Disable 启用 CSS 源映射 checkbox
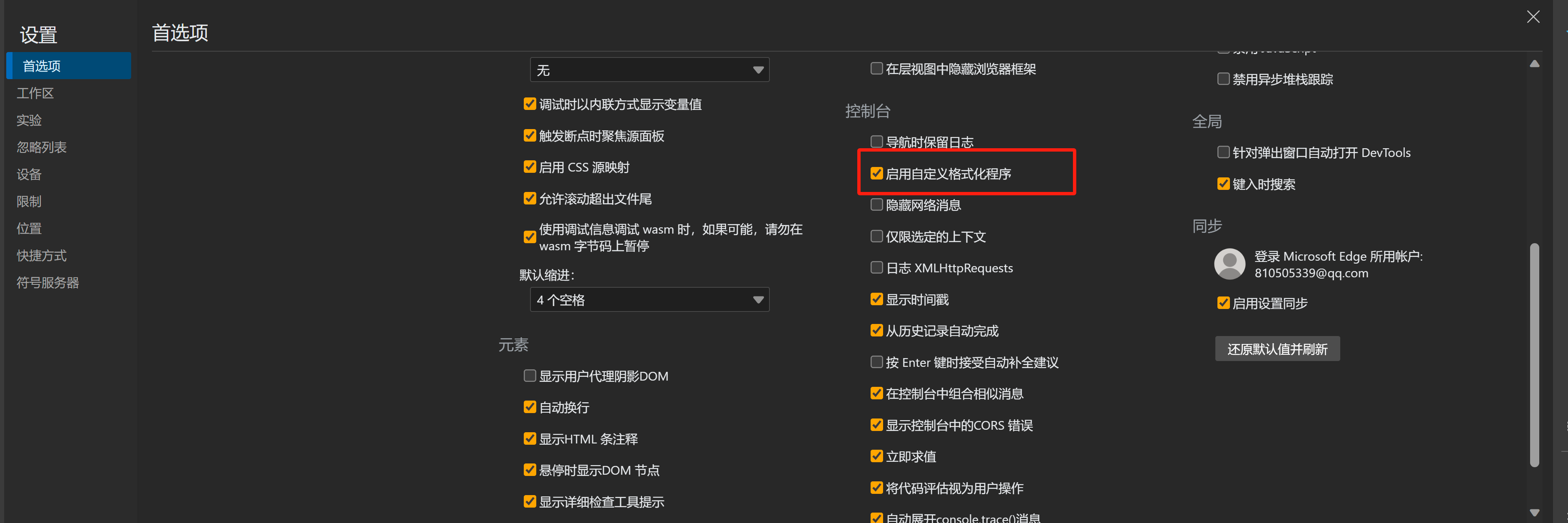 [530, 167]
